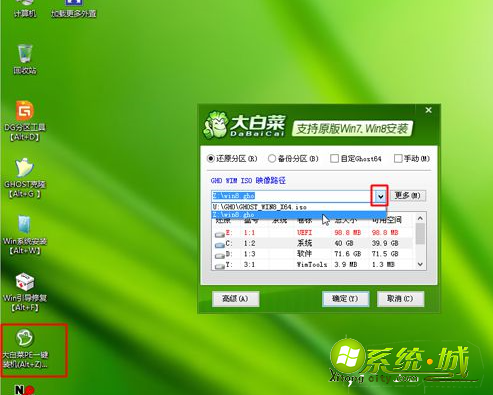
Task: Choose U:\GHO\GHOST_WIN8_X64.iso from dropdown list
Action: 299,207
